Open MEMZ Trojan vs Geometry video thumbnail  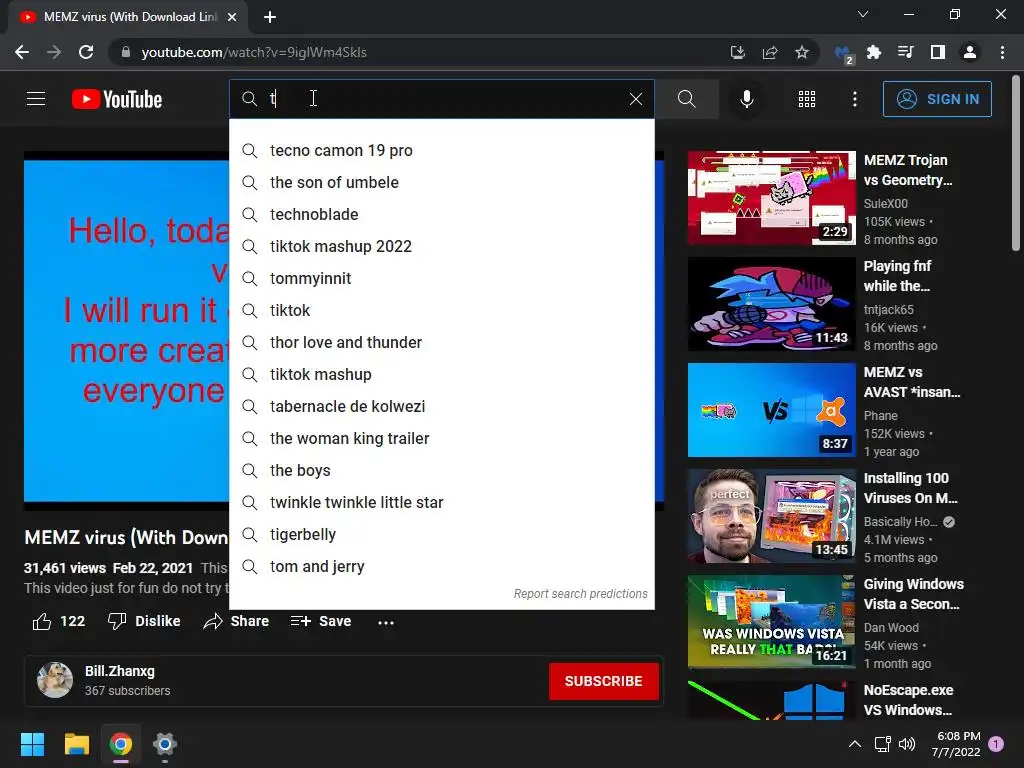click(x=771, y=198)
